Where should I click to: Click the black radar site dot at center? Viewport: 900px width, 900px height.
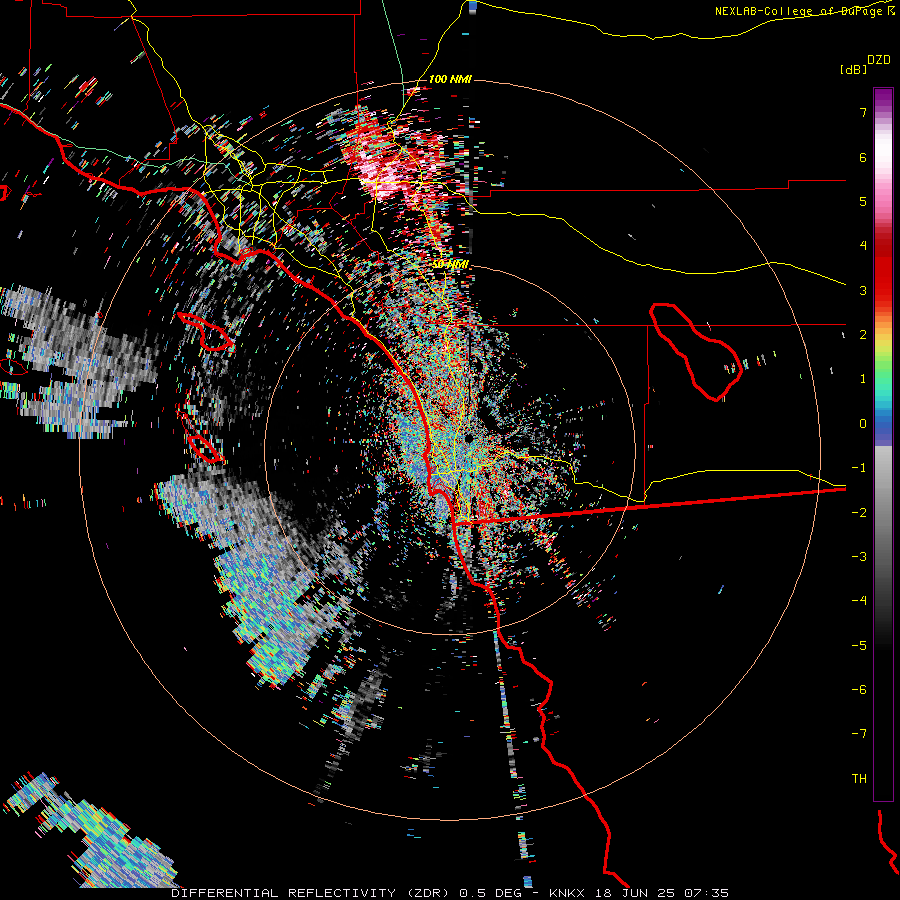point(468,439)
